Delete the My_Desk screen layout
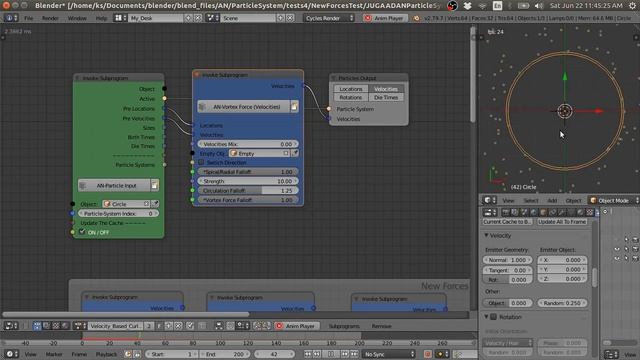This screenshot has width=640, height=360. click(198, 18)
